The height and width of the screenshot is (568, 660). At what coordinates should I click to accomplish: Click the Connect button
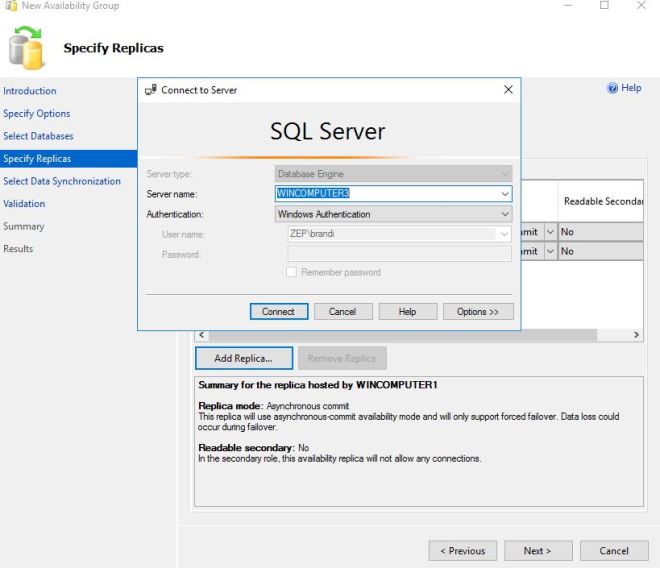coord(278,312)
